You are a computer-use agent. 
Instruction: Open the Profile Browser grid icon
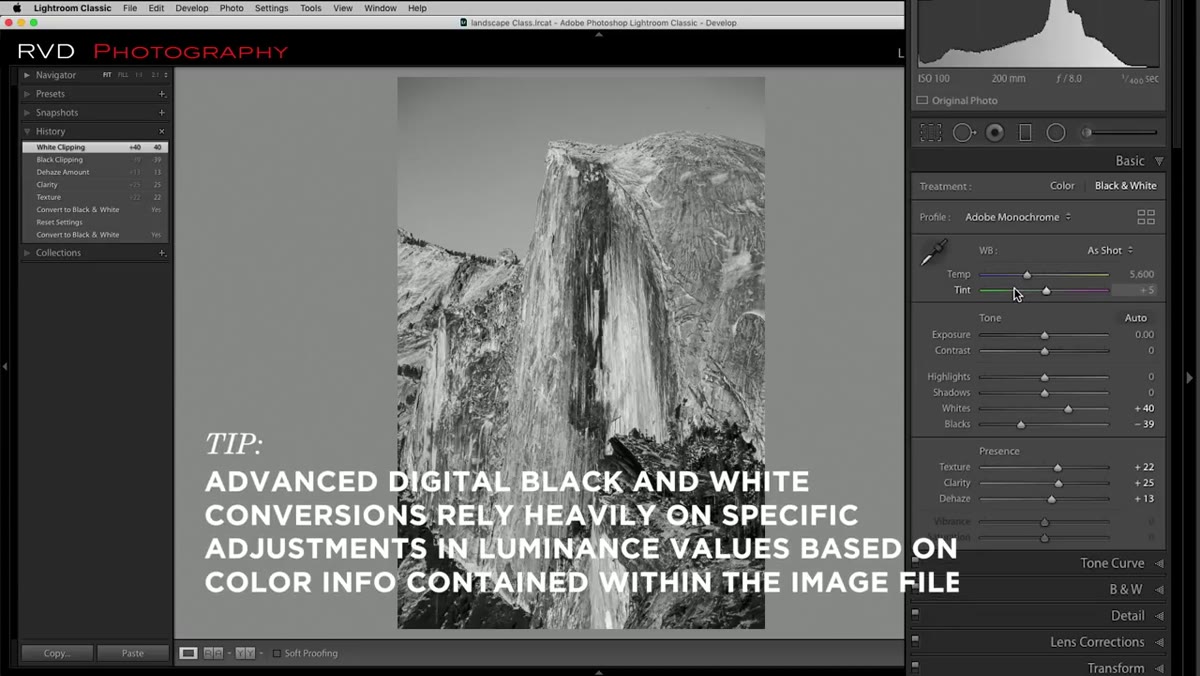point(1146,217)
